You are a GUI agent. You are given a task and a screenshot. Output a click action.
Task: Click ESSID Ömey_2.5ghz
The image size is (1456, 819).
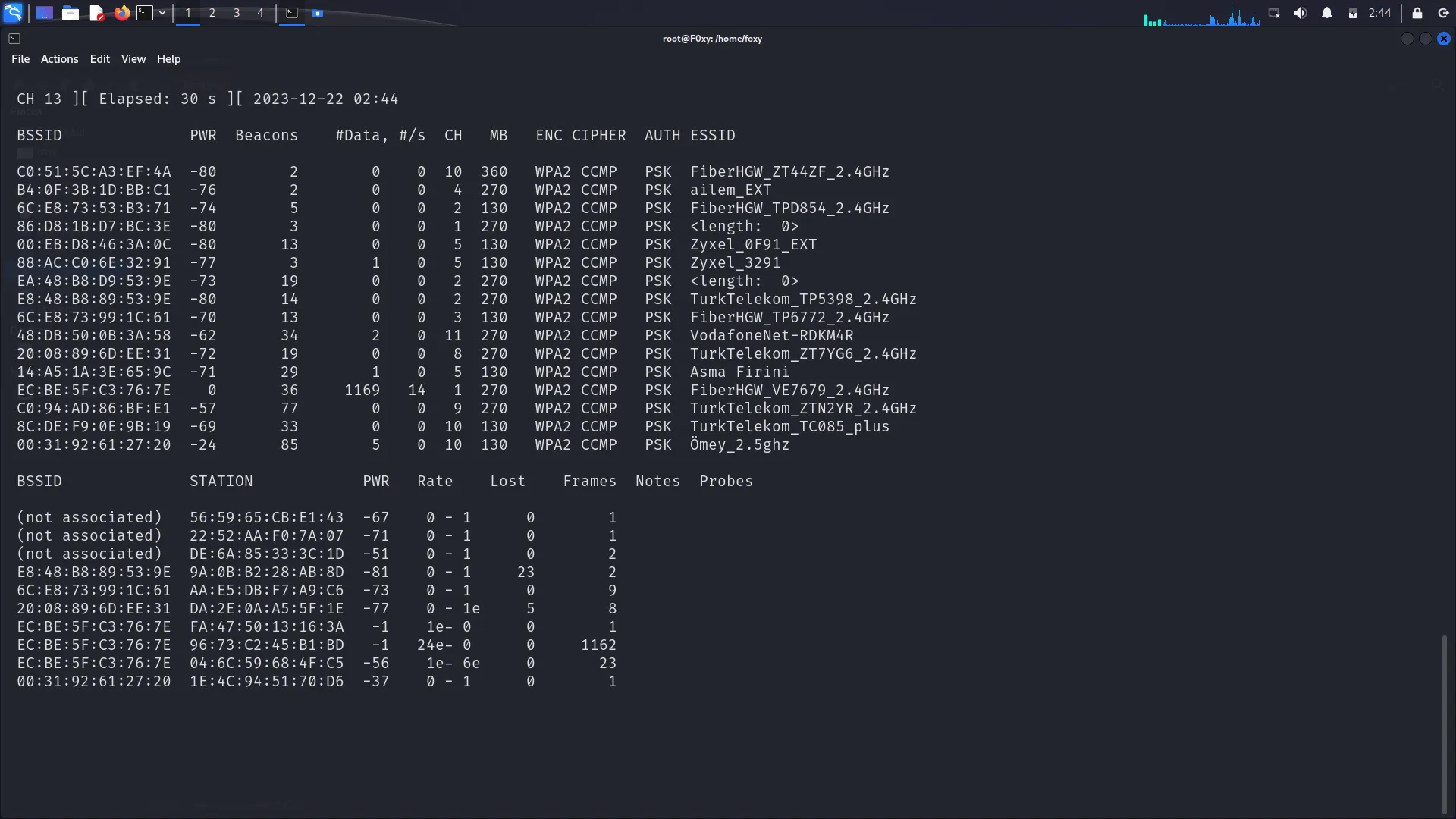point(739,445)
